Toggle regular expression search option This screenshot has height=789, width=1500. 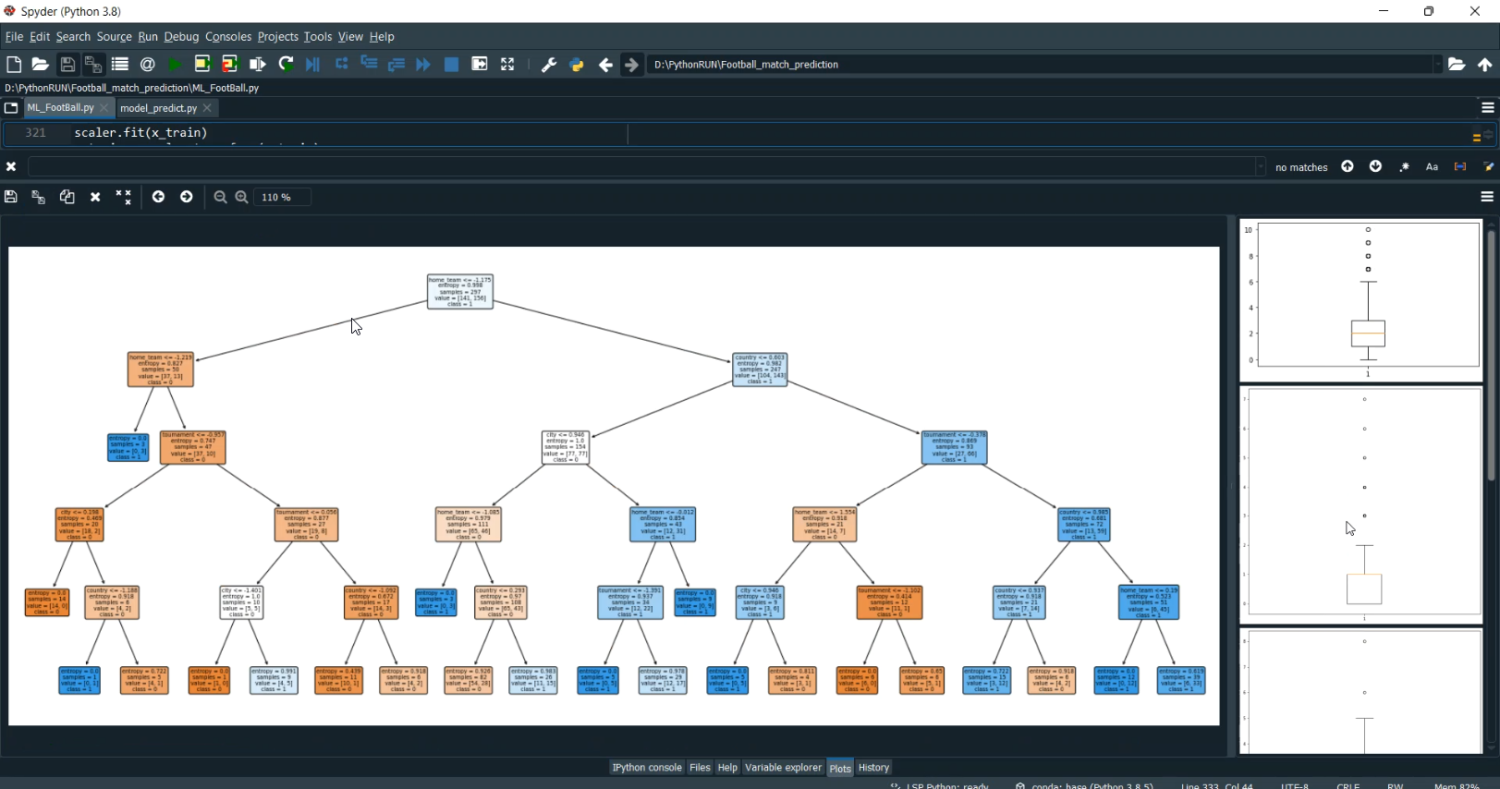(1404, 167)
